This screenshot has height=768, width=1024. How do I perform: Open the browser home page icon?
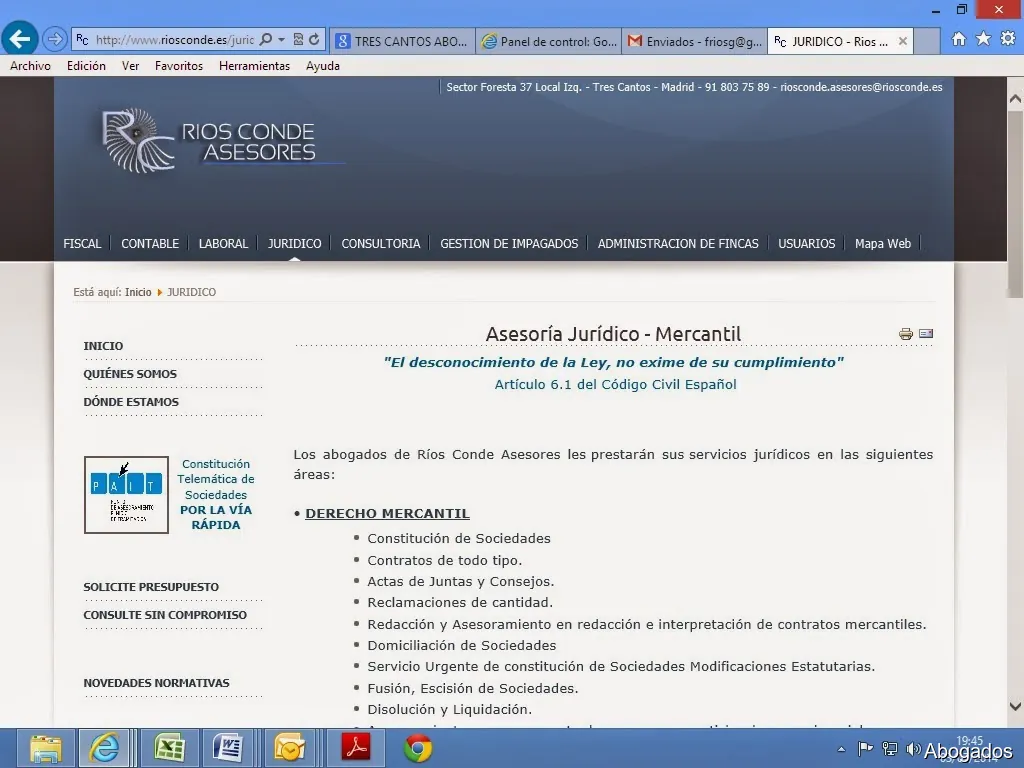959,39
